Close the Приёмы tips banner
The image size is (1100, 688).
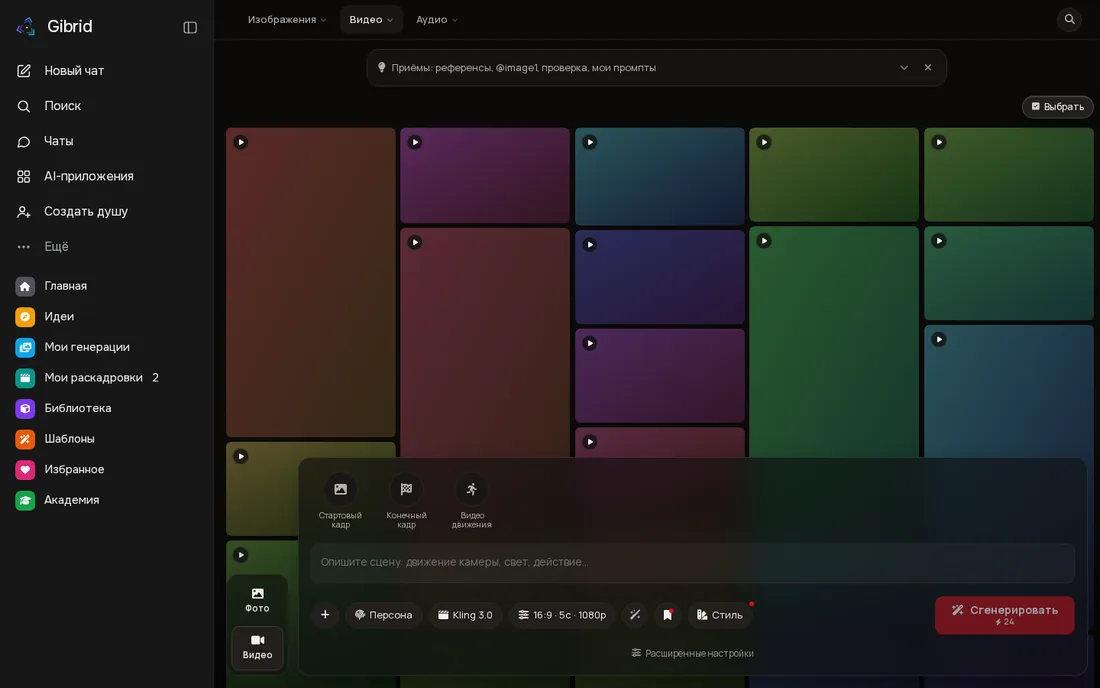tap(927, 67)
